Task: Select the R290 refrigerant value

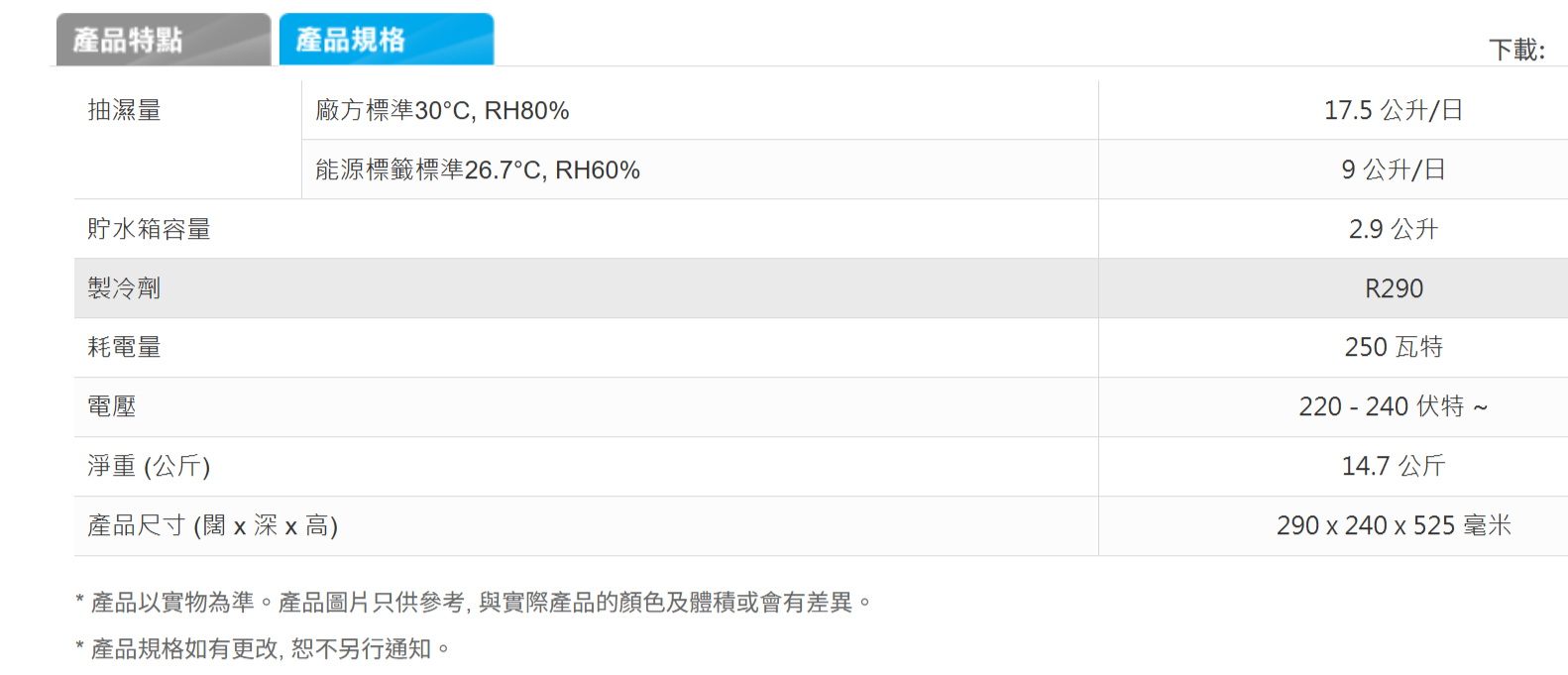Action: 1393,288
